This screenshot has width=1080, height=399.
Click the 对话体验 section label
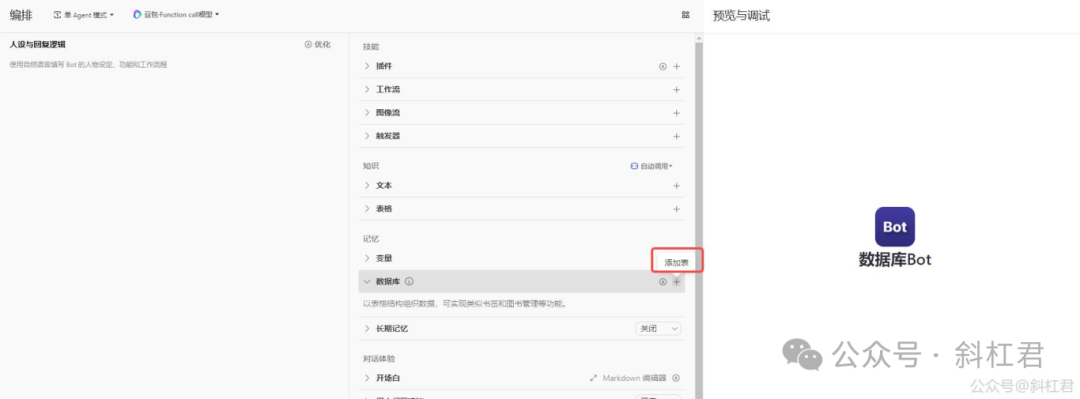379,358
